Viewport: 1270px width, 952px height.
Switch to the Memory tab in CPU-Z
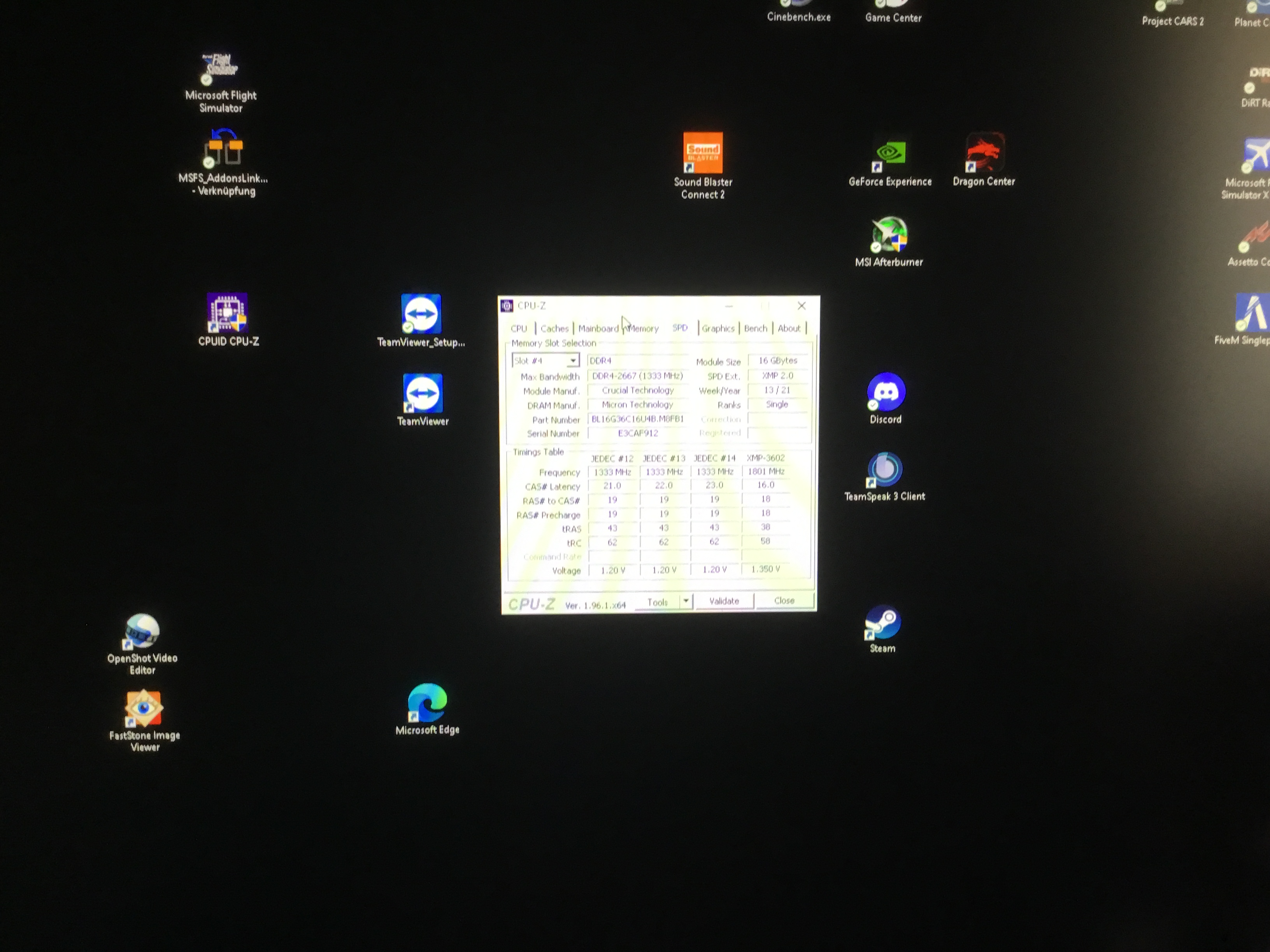(x=643, y=329)
